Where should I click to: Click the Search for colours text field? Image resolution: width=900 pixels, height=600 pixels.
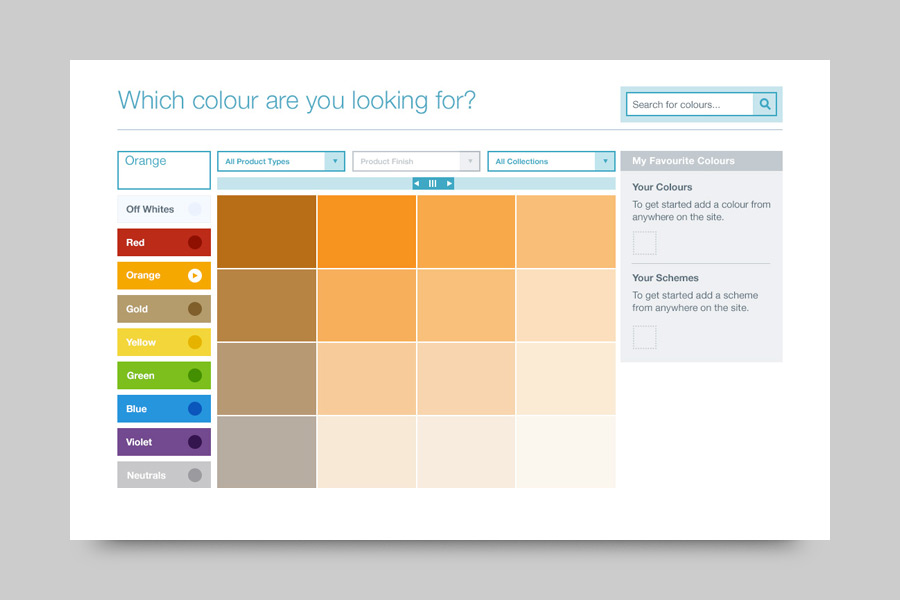point(690,104)
